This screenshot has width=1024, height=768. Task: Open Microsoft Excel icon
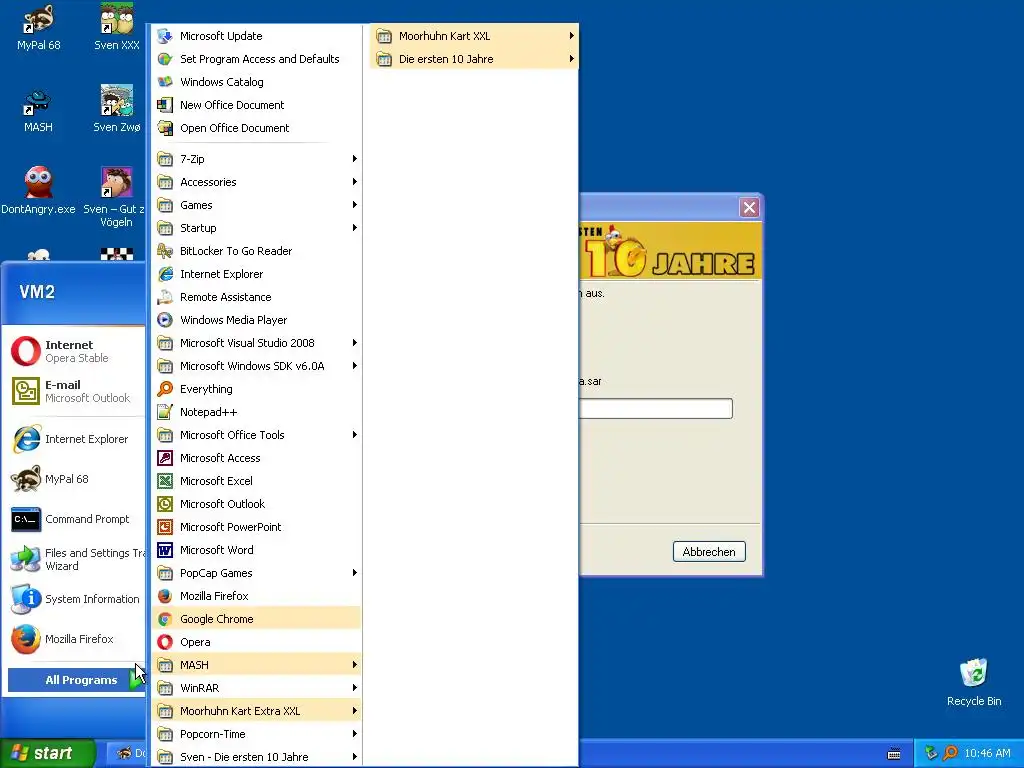(165, 481)
